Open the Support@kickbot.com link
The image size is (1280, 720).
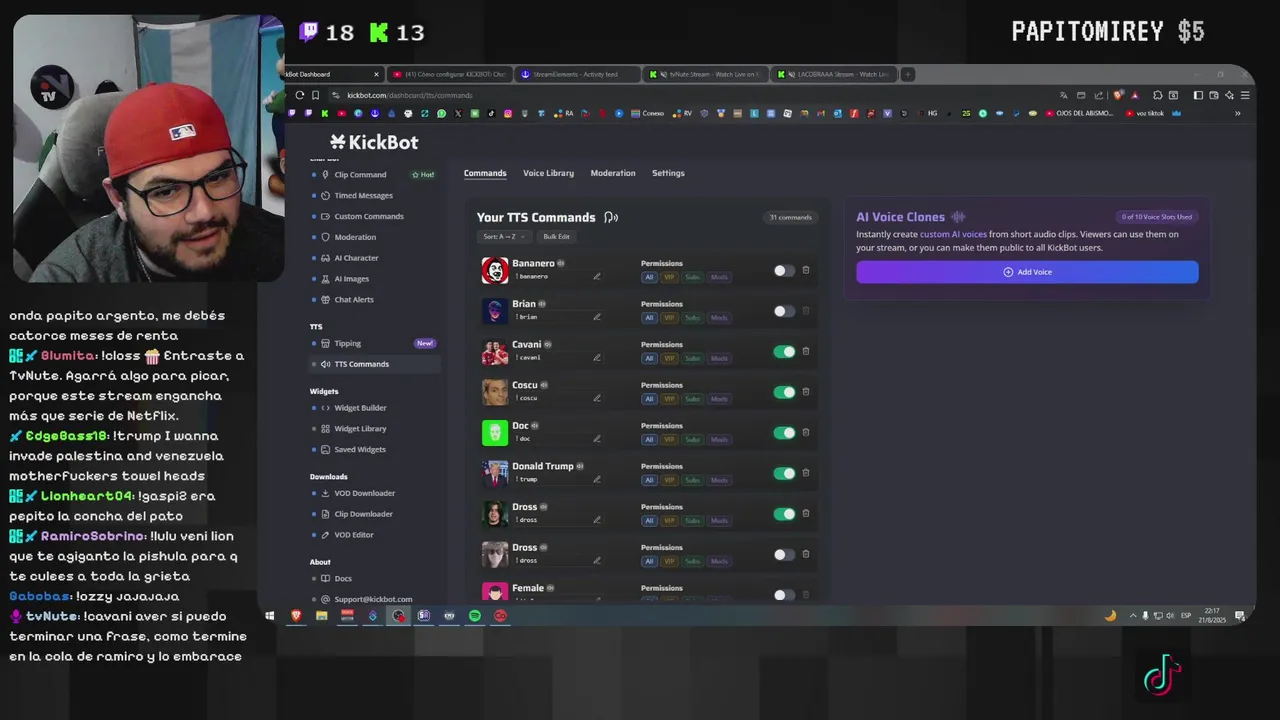[x=373, y=600]
